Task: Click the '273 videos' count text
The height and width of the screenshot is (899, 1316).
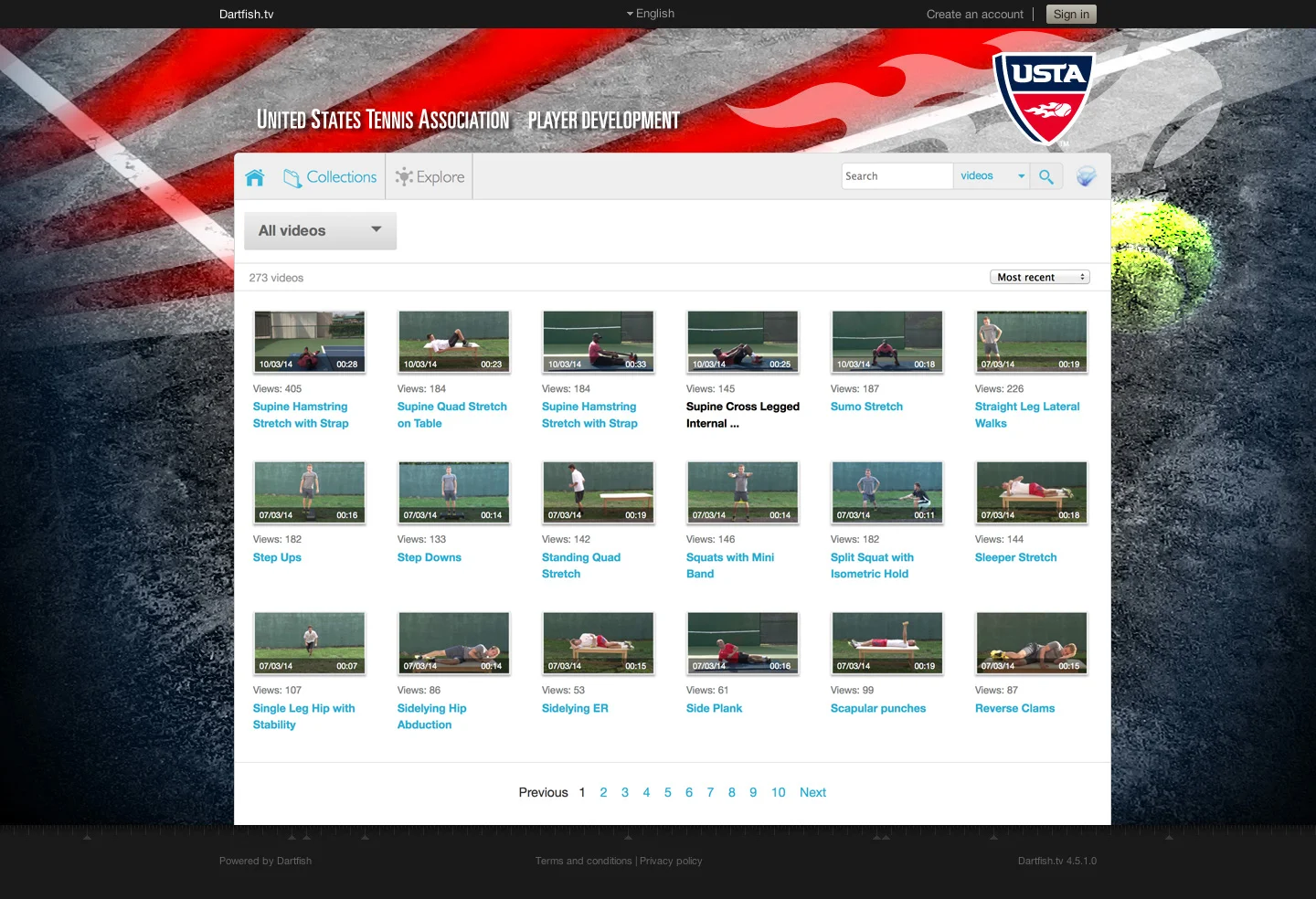Action: (x=276, y=278)
